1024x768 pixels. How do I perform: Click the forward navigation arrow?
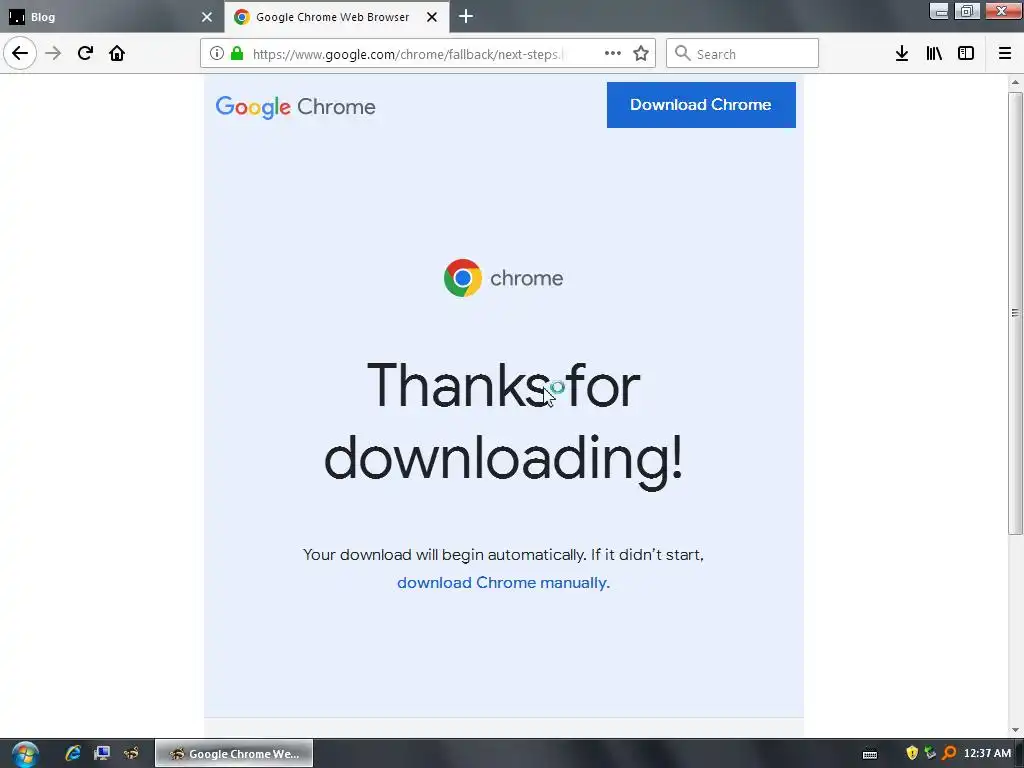53,53
